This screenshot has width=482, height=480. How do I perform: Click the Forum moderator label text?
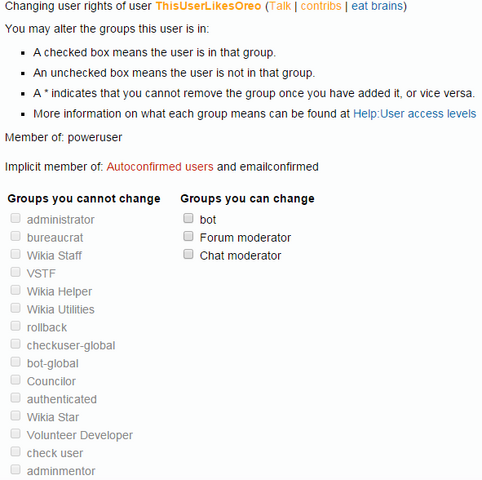tap(245, 238)
